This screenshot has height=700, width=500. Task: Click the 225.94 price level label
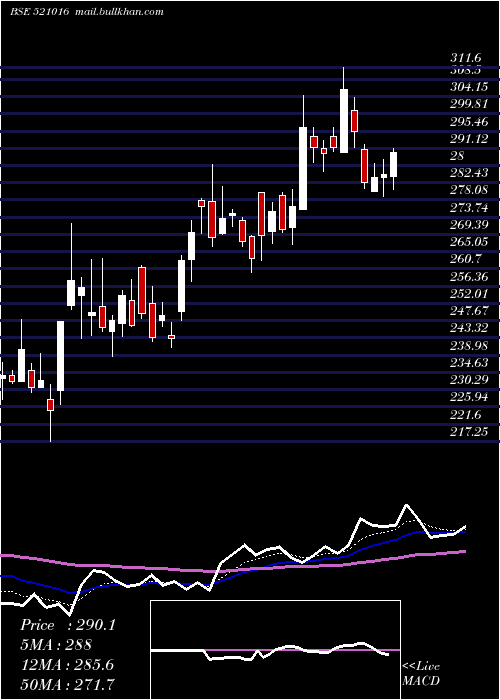pos(469,397)
